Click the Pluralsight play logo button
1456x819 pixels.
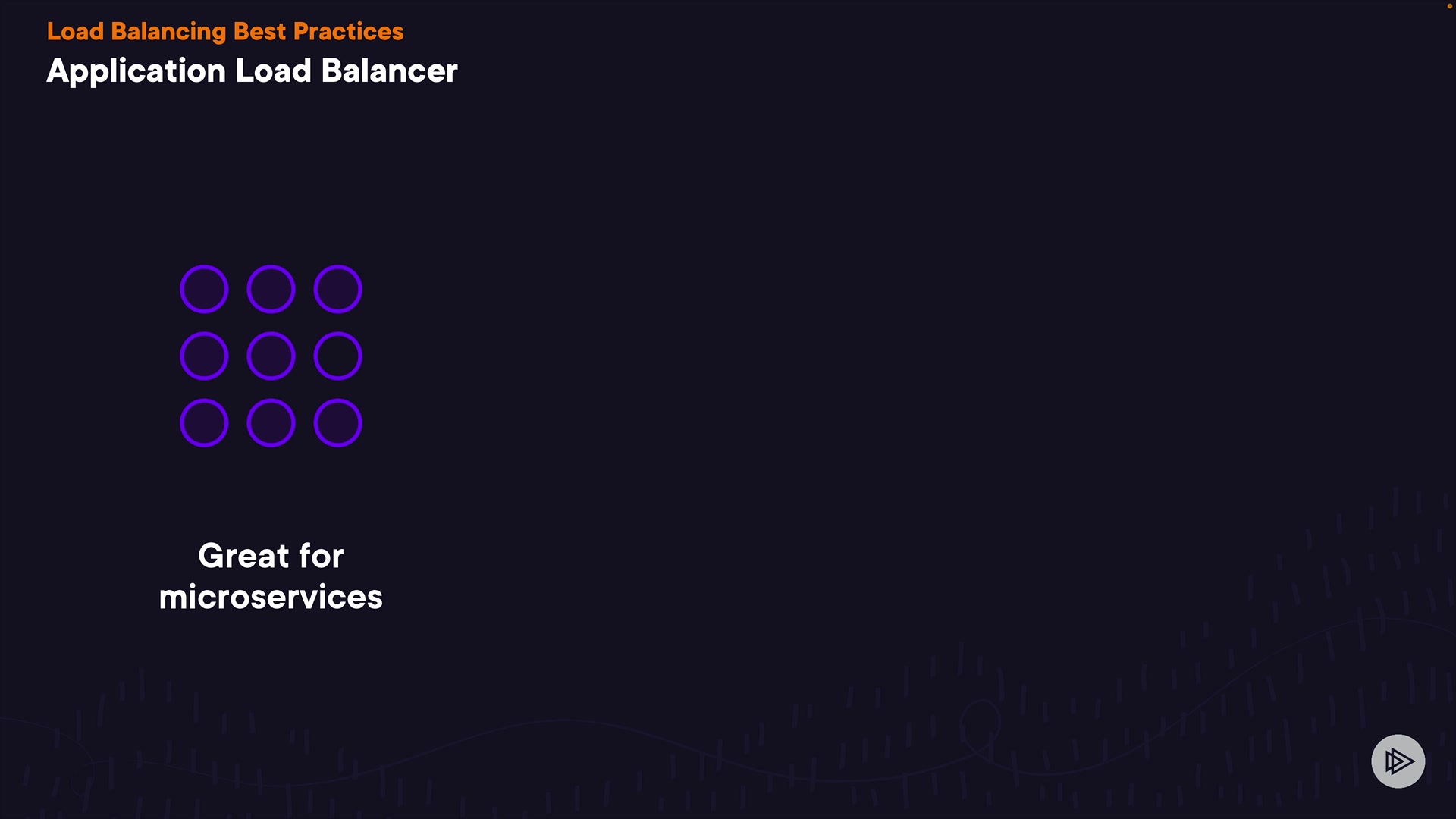tap(1398, 761)
